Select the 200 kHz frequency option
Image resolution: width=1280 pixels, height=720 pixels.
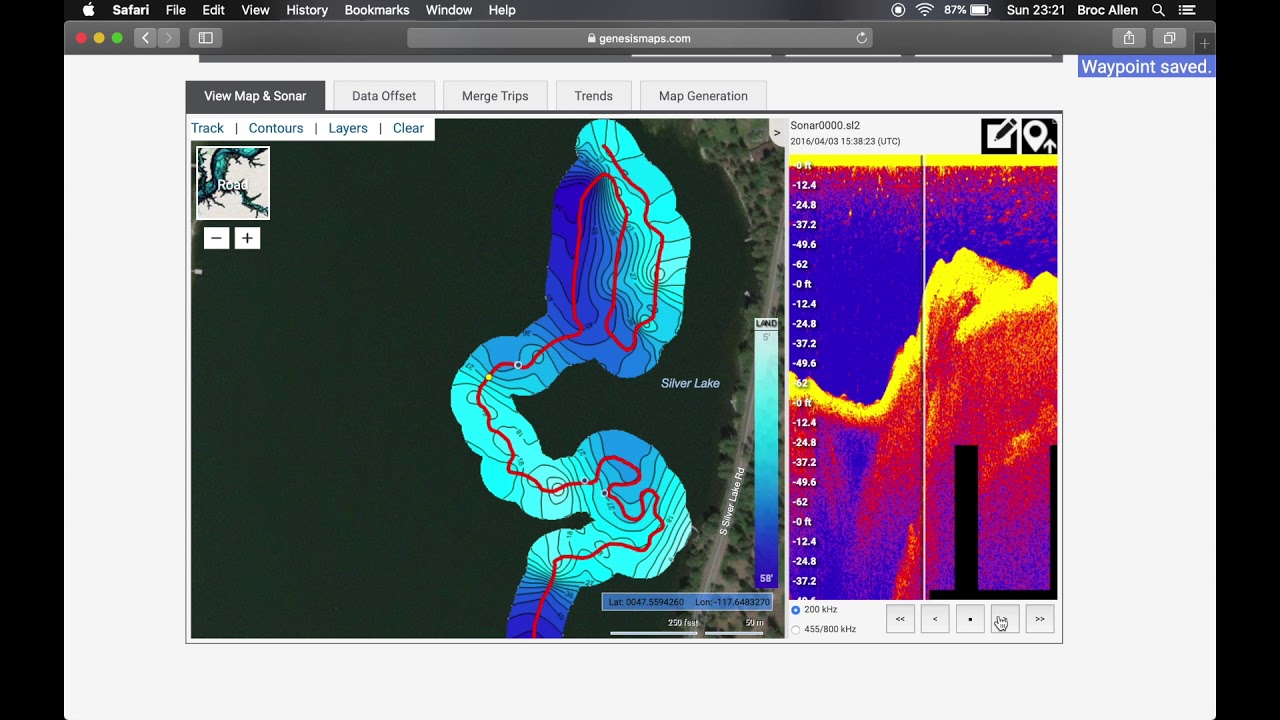(x=796, y=610)
